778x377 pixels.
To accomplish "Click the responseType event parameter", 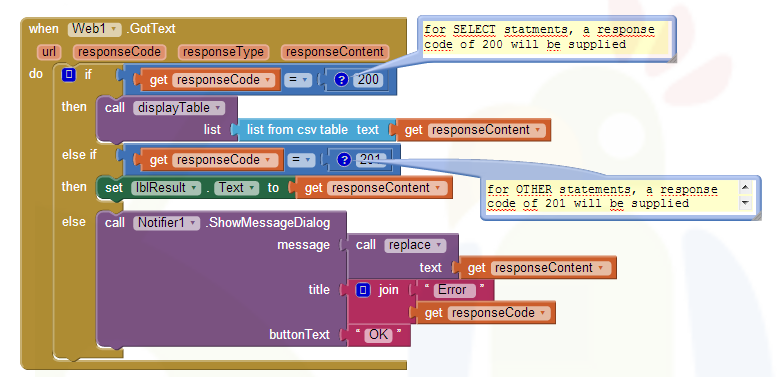I will click(223, 52).
